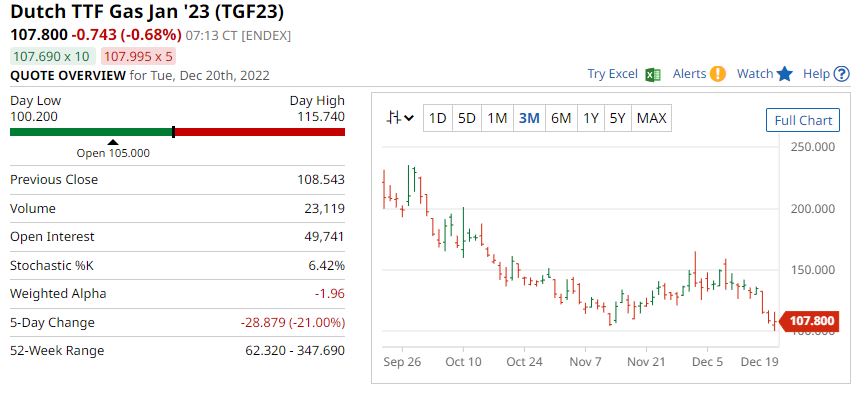The image size is (865, 404).
Task: Select the 1D chart period
Action: pos(437,118)
